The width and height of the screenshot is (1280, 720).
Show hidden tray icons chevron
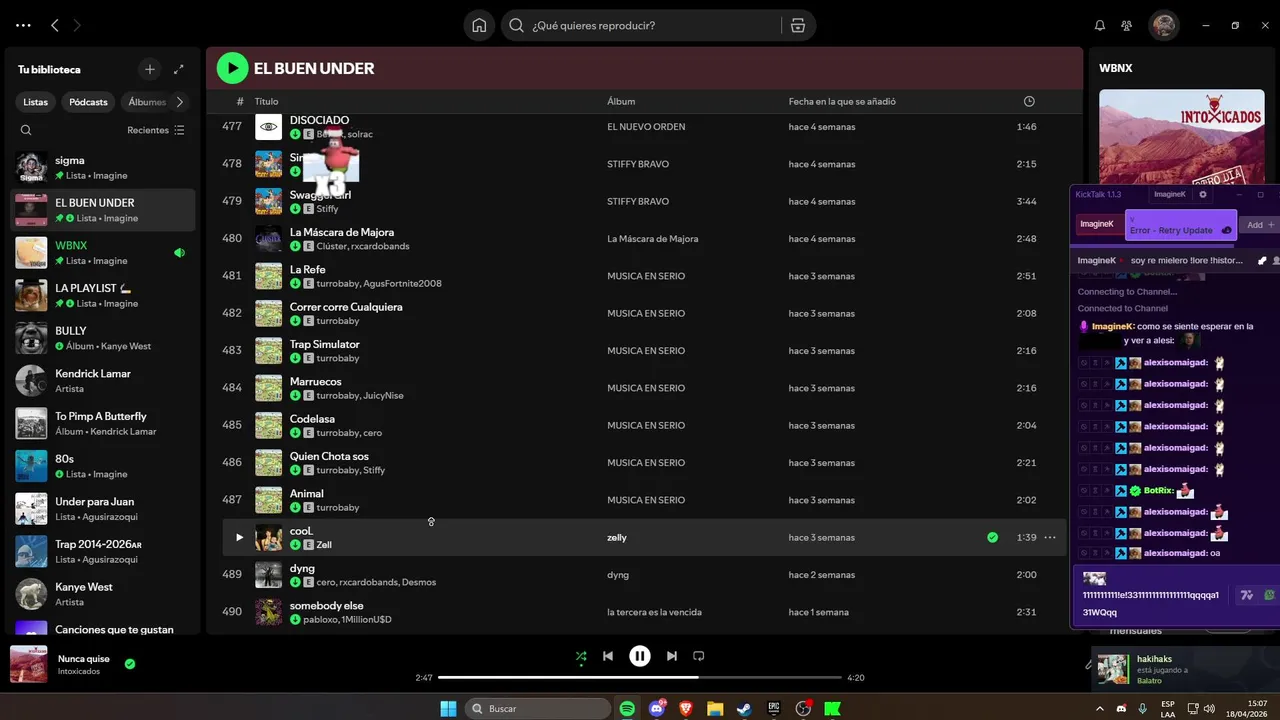1100,708
